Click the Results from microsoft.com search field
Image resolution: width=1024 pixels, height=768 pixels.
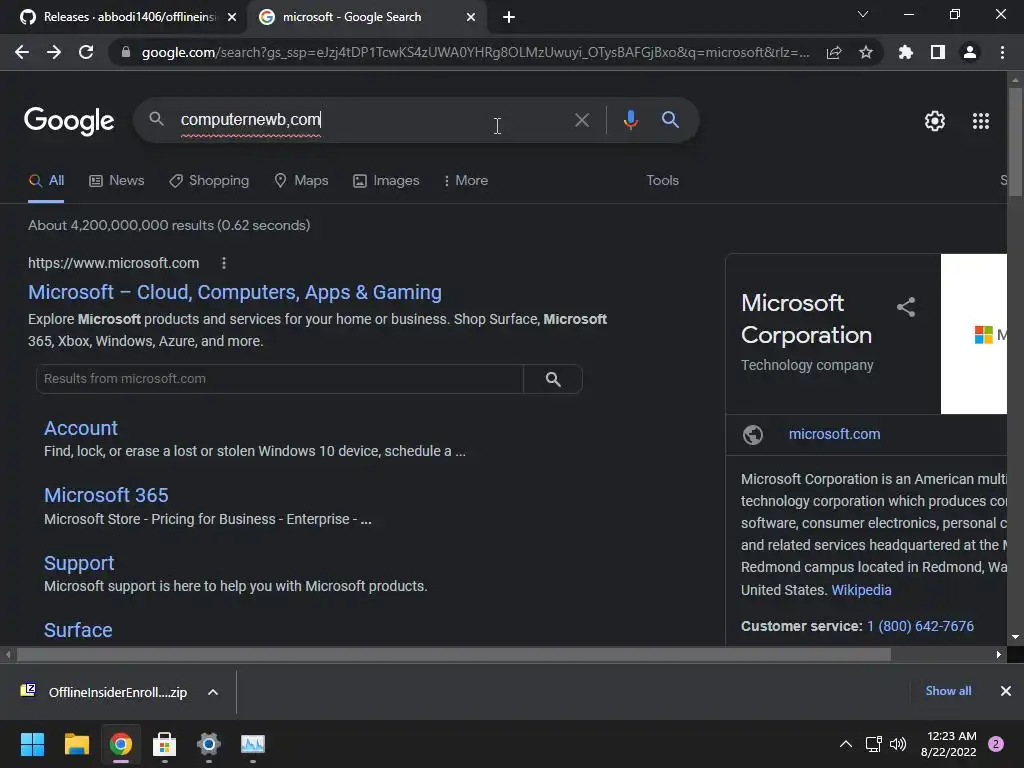pos(280,379)
